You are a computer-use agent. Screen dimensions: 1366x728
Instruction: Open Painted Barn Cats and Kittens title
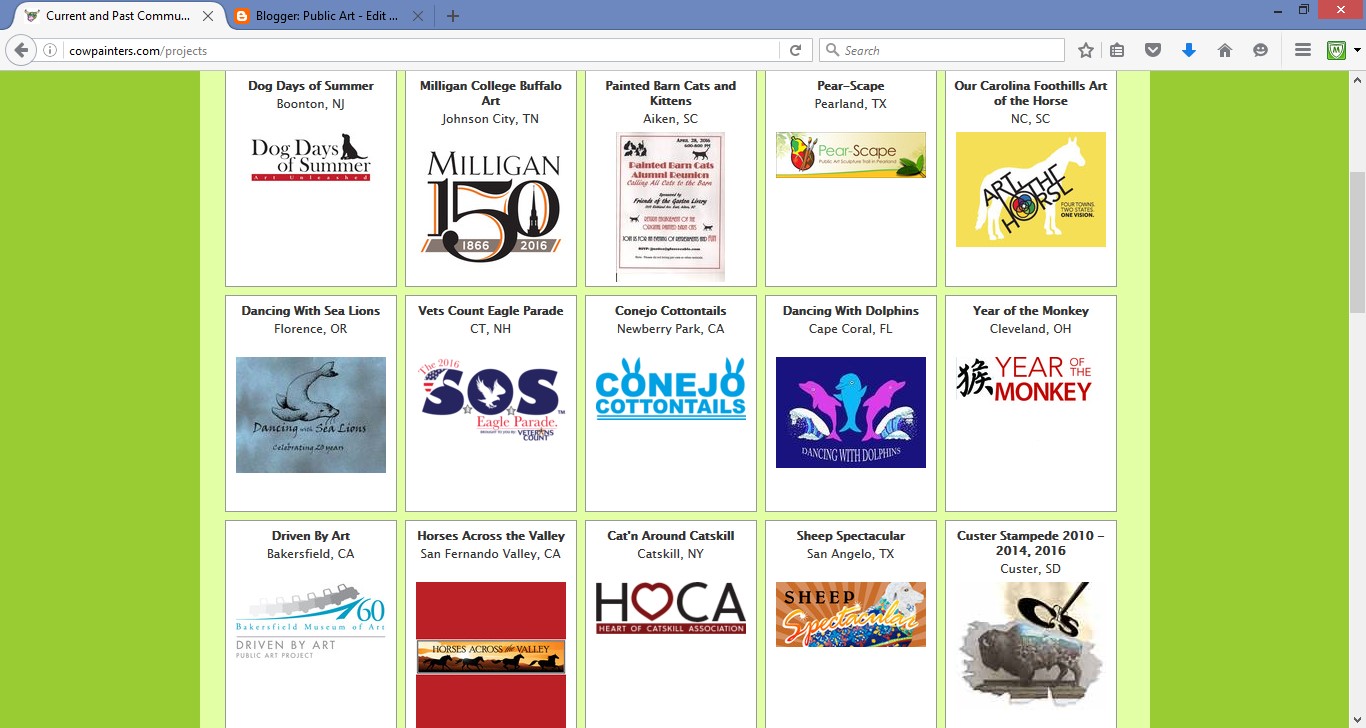click(x=671, y=93)
